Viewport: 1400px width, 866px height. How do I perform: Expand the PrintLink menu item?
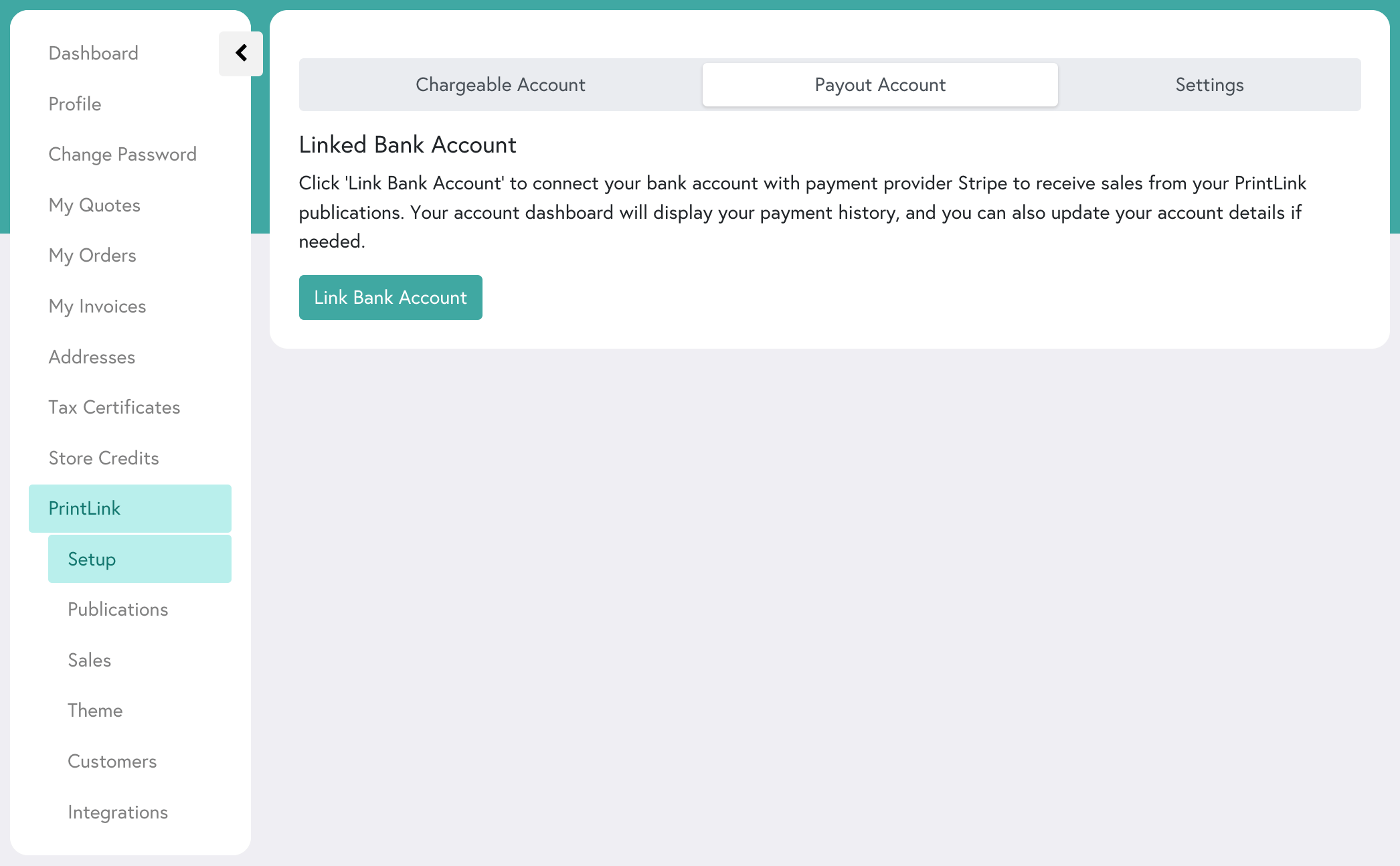[85, 508]
